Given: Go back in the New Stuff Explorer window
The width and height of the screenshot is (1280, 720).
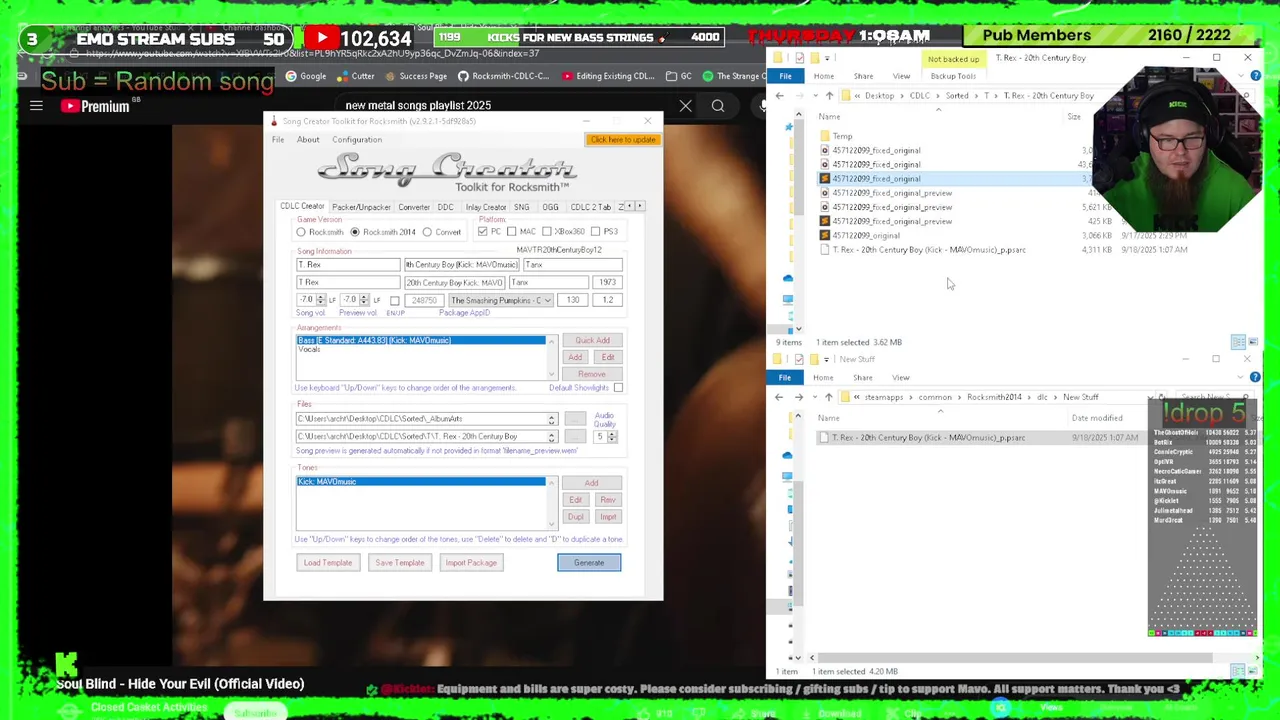Looking at the screenshot, I should (x=779, y=397).
